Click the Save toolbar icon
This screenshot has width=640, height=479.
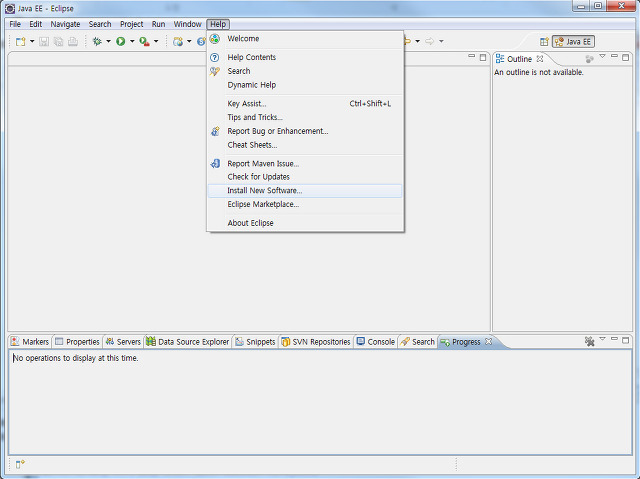tap(44, 41)
